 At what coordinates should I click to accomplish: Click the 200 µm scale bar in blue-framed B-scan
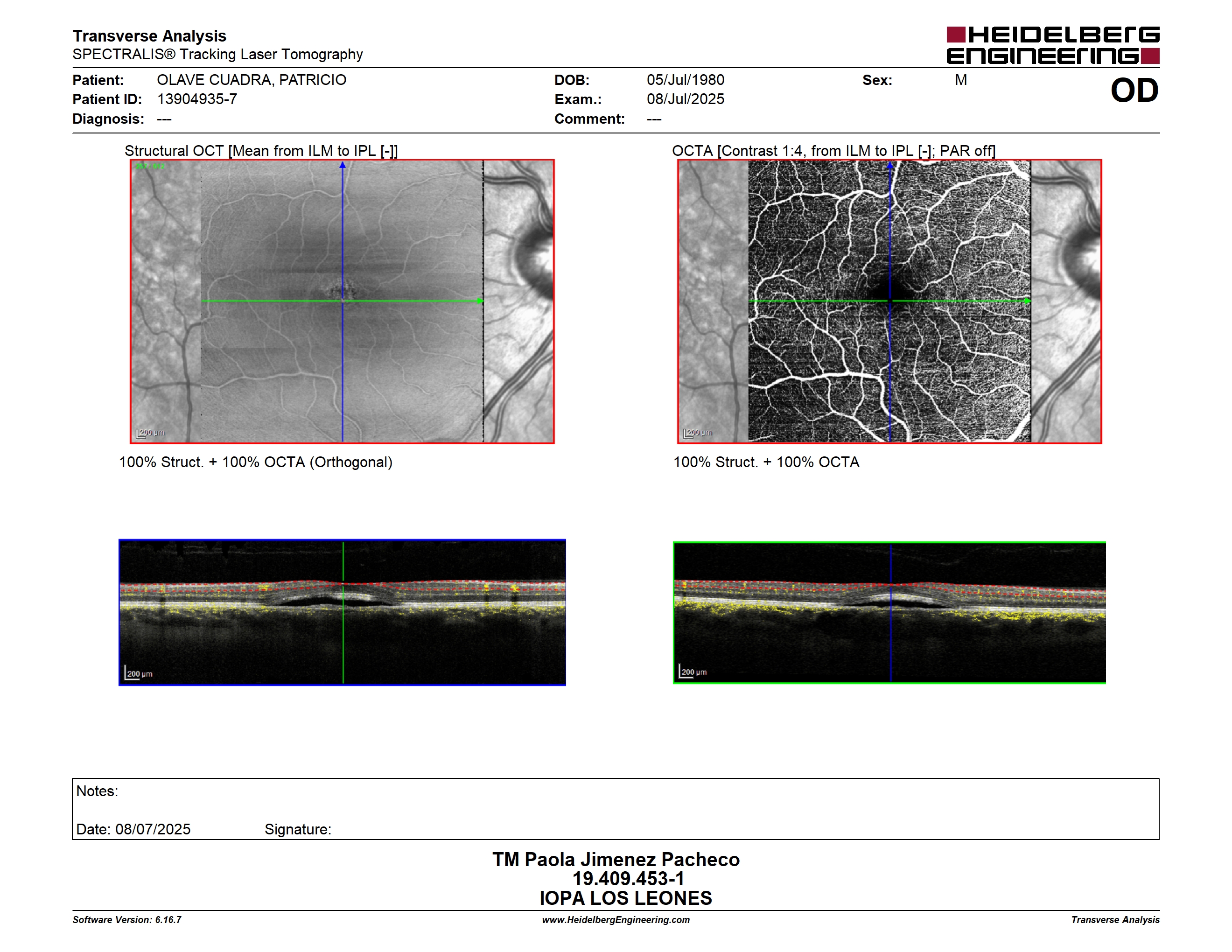point(138,673)
